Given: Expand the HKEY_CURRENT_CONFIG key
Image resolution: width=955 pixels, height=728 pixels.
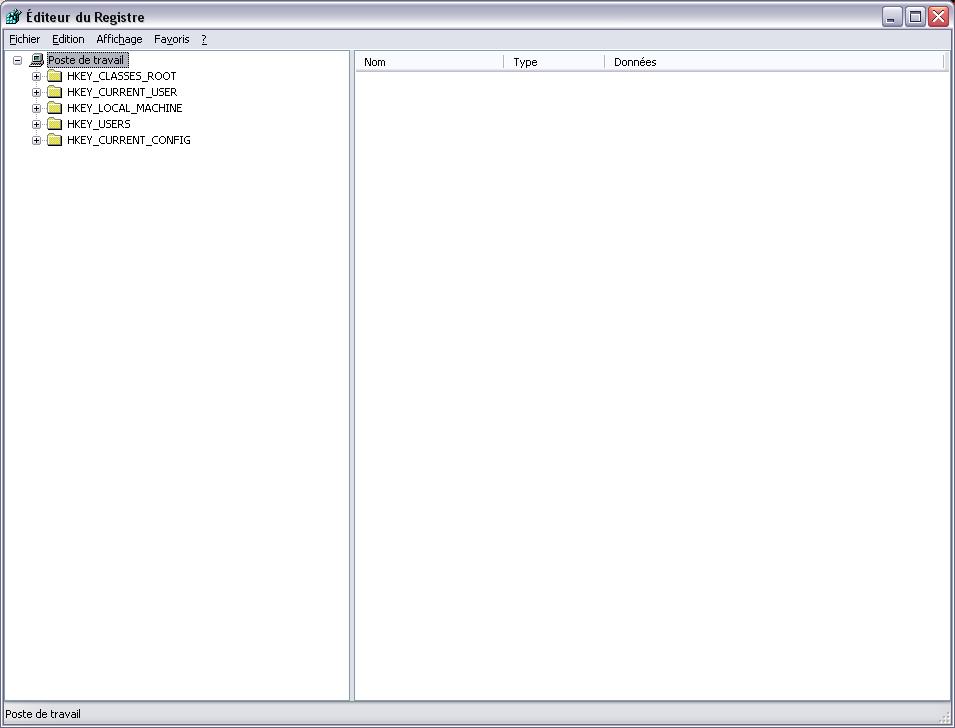Looking at the screenshot, I should 37,140.
